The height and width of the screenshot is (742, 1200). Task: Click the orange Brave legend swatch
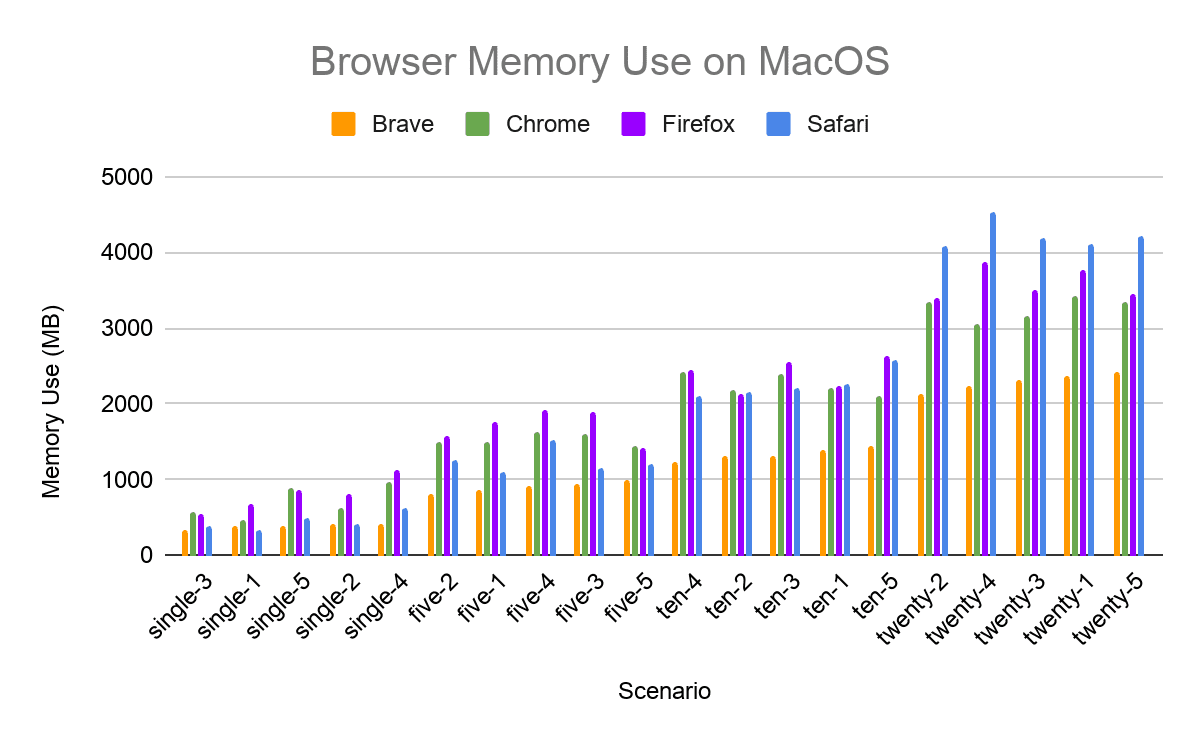coord(345,124)
